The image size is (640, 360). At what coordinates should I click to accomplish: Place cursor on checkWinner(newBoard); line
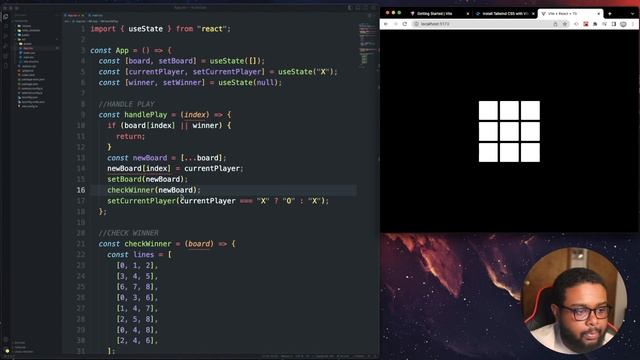pos(154,190)
